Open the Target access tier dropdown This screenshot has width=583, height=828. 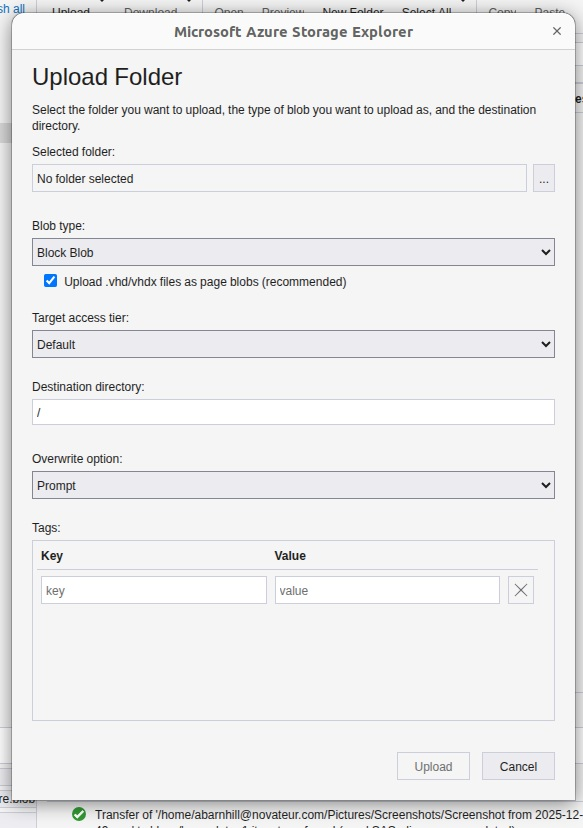coord(293,344)
